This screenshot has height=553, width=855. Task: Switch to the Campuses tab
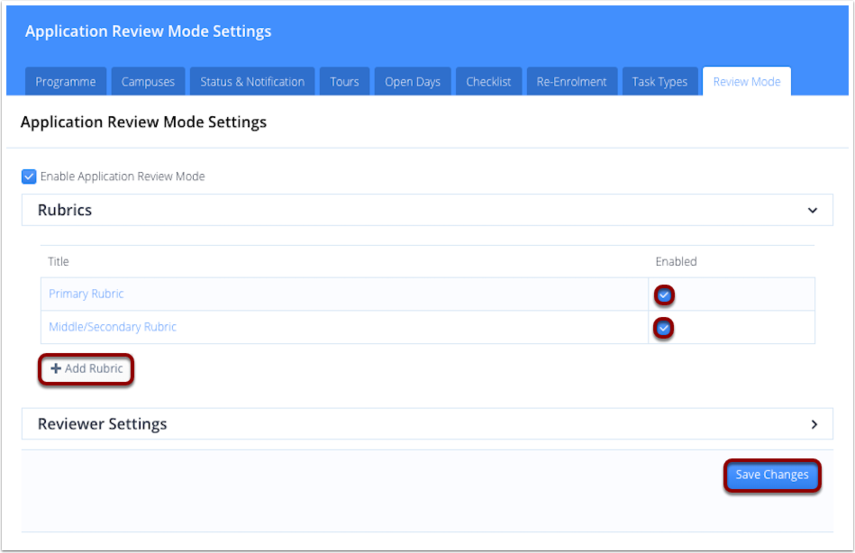pos(148,82)
